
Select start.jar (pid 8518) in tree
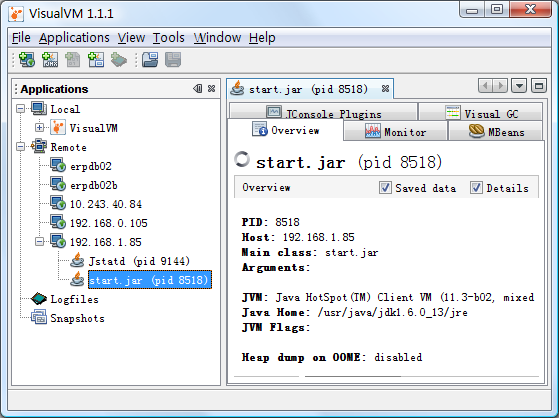coord(150,280)
